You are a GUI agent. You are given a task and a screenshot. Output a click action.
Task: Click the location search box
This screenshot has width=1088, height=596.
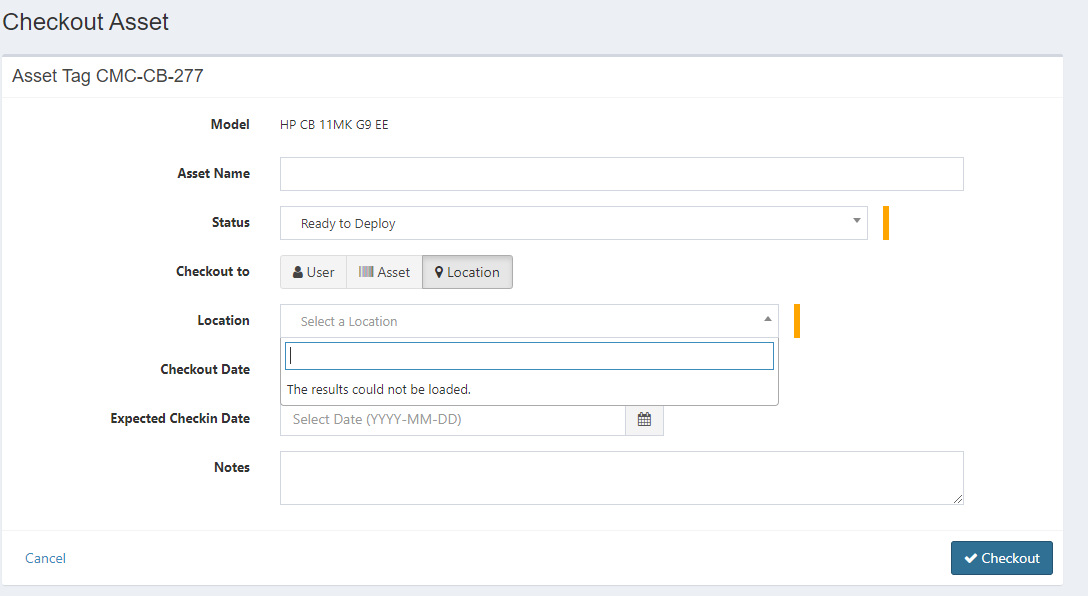click(529, 356)
